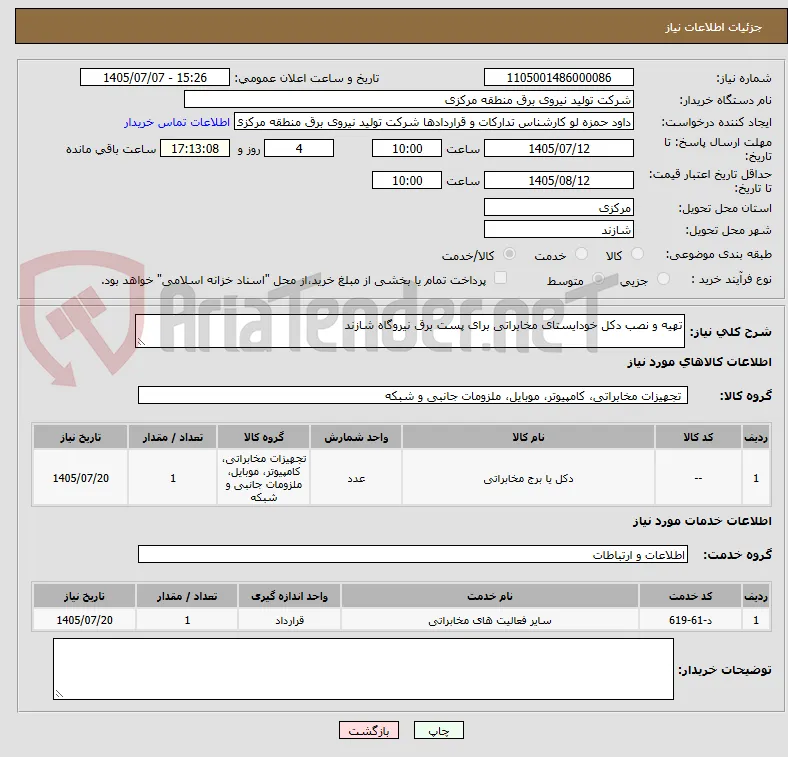Click the توضیحات خریدار text area
Screen dimensions: 788x757
point(363,669)
